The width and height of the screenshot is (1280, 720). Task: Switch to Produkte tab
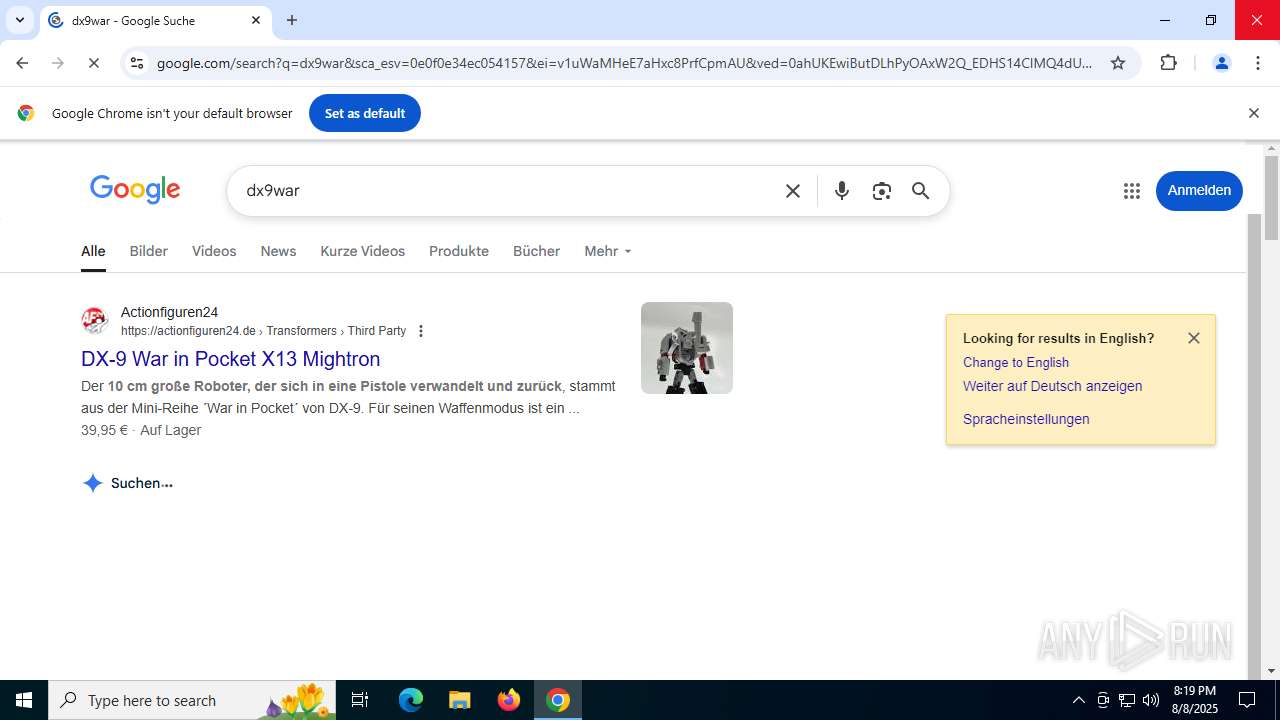coord(459,251)
